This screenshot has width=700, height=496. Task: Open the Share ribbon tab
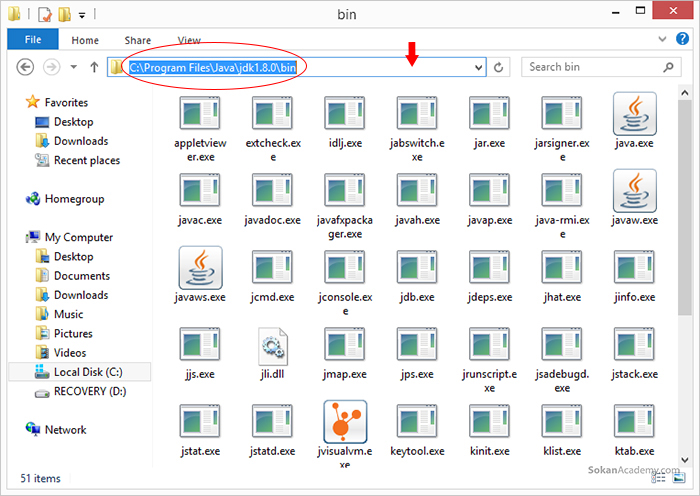(x=138, y=40)
